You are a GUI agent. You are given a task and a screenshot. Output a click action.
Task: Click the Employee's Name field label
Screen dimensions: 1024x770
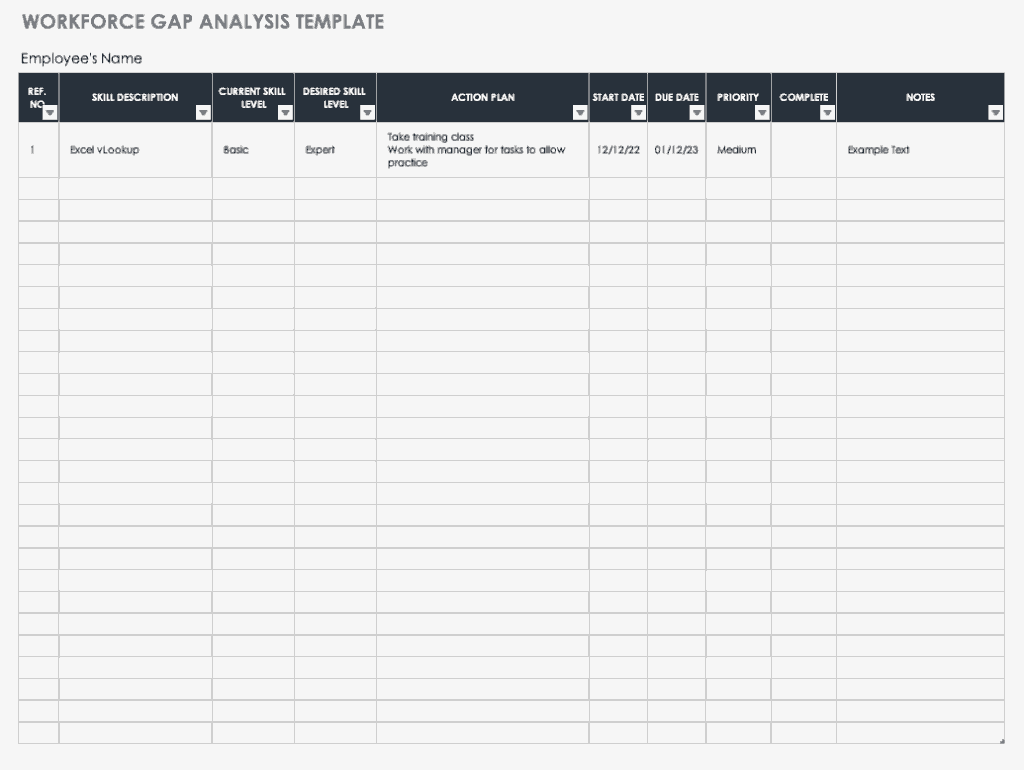click(82, 59)
